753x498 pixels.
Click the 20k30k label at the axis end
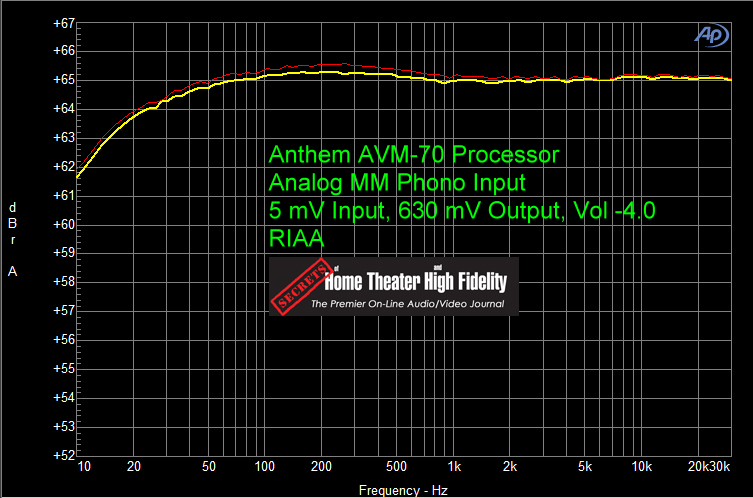pos(706,468)
